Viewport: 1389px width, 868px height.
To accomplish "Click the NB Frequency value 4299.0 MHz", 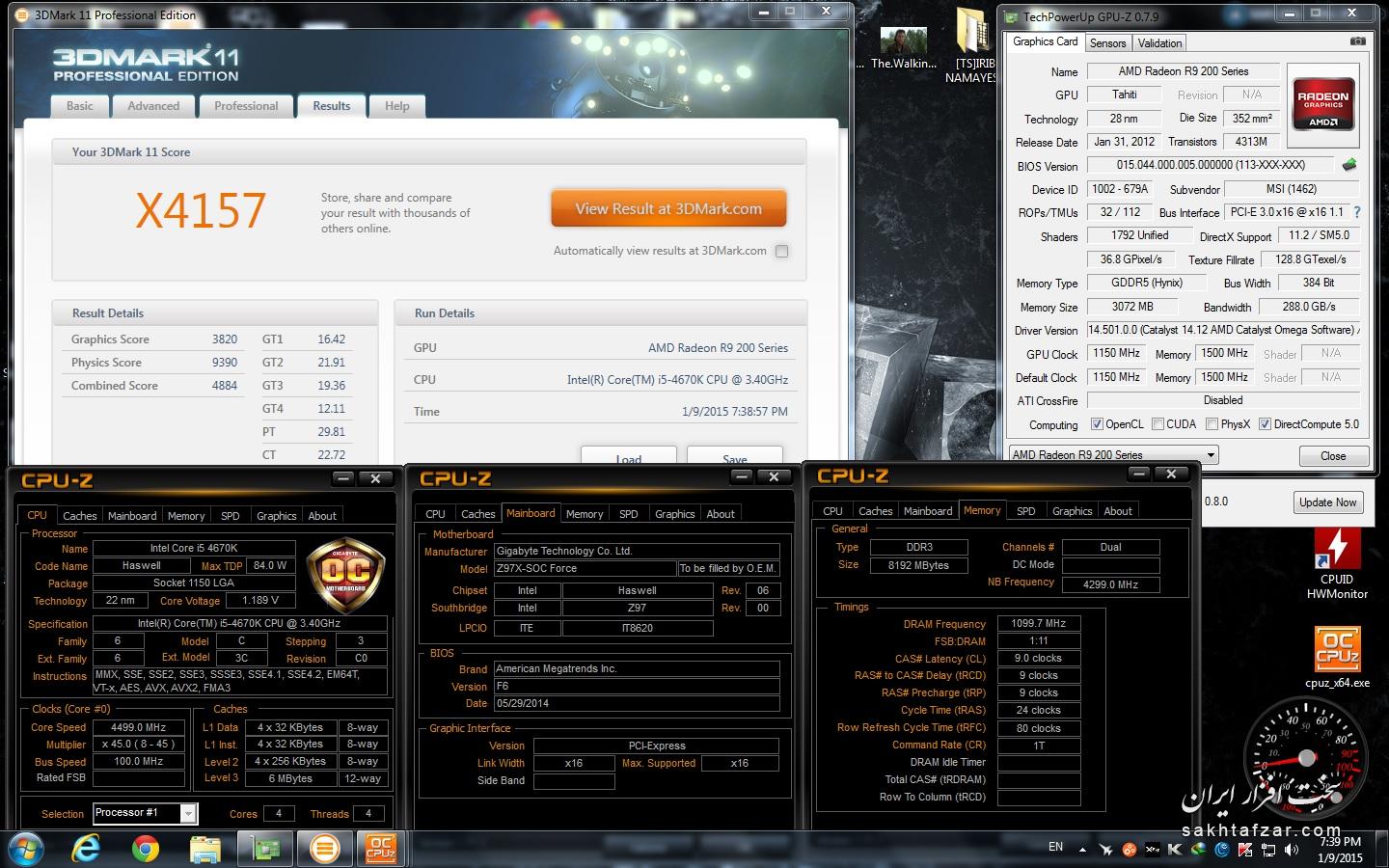I will 1110,584.
